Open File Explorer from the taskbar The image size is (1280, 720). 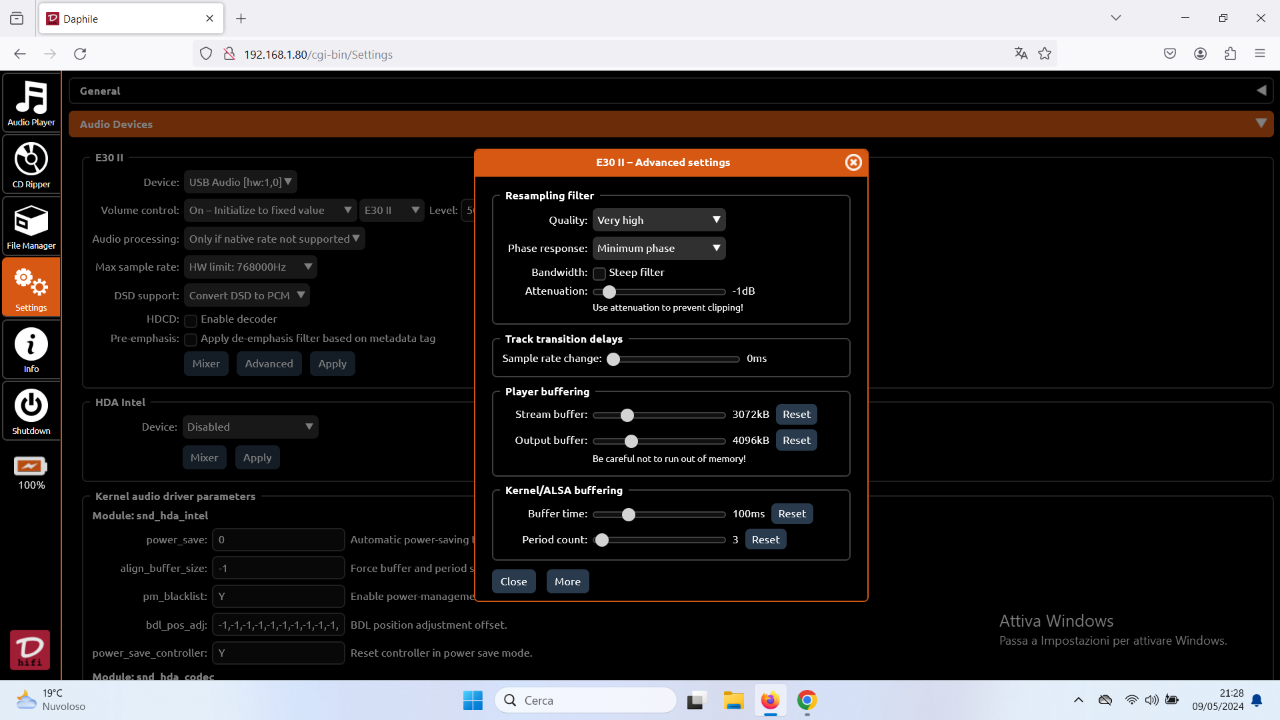(733, 700)
